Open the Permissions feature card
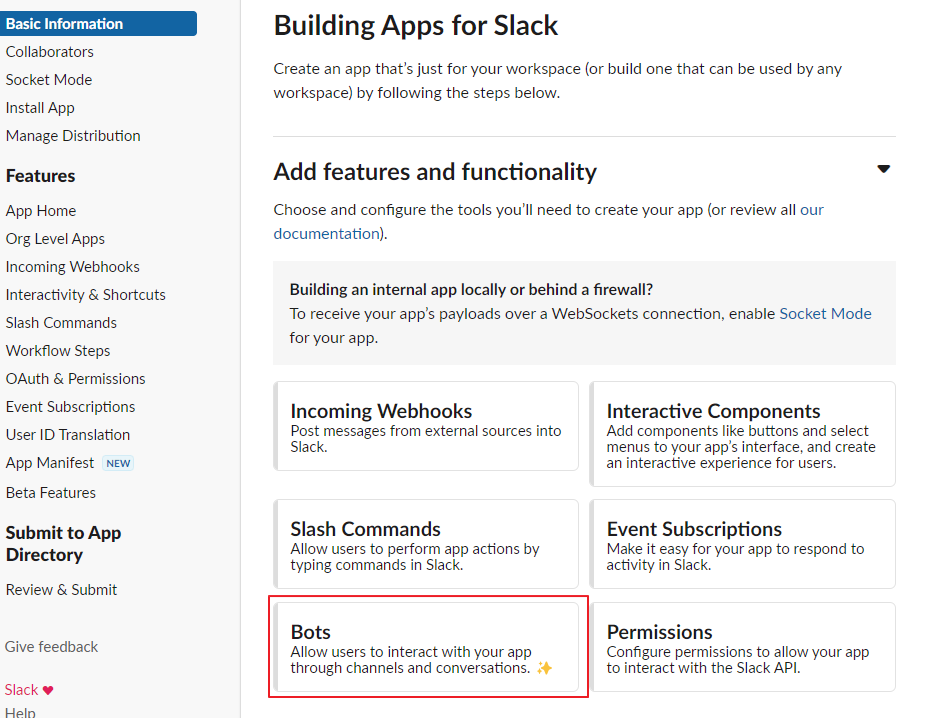 [743, 647]
